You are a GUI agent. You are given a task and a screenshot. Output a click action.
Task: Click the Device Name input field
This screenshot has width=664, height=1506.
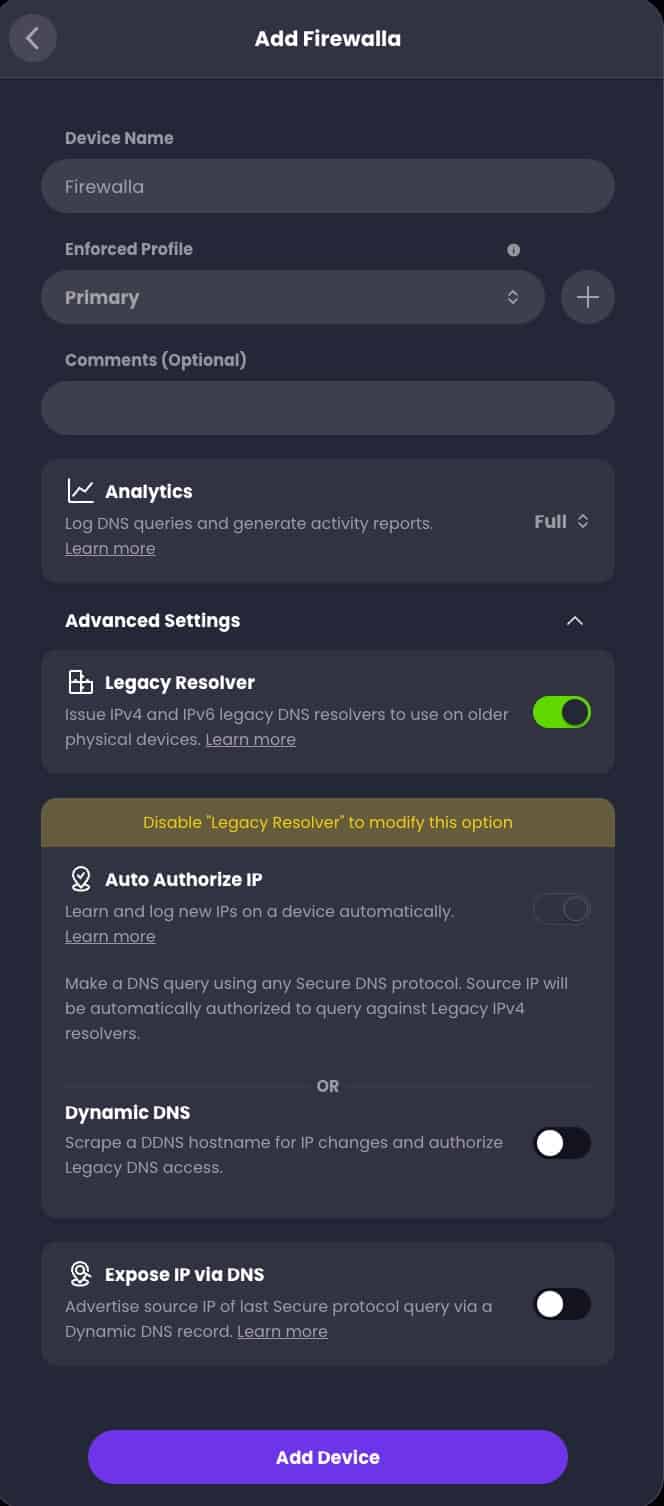tap(328, 186)
